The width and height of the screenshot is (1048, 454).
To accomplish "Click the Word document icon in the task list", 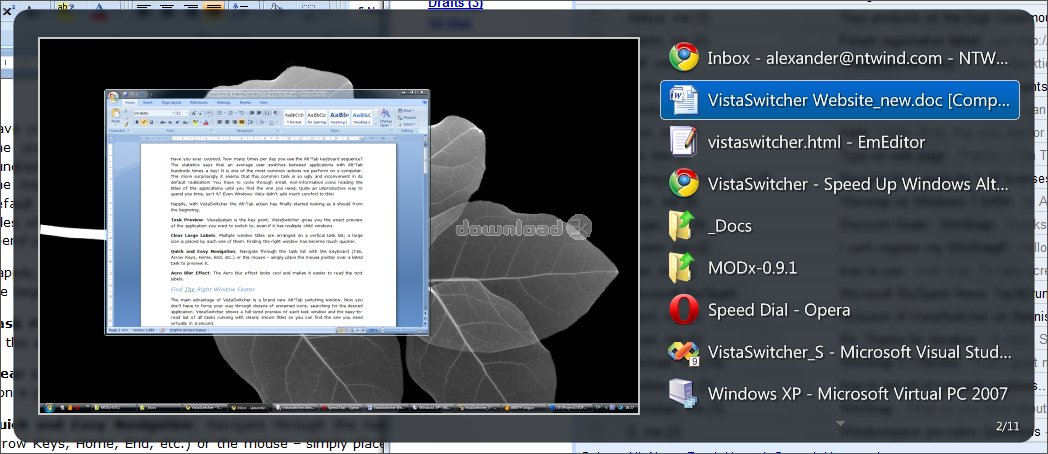I will tap(684, 100).
